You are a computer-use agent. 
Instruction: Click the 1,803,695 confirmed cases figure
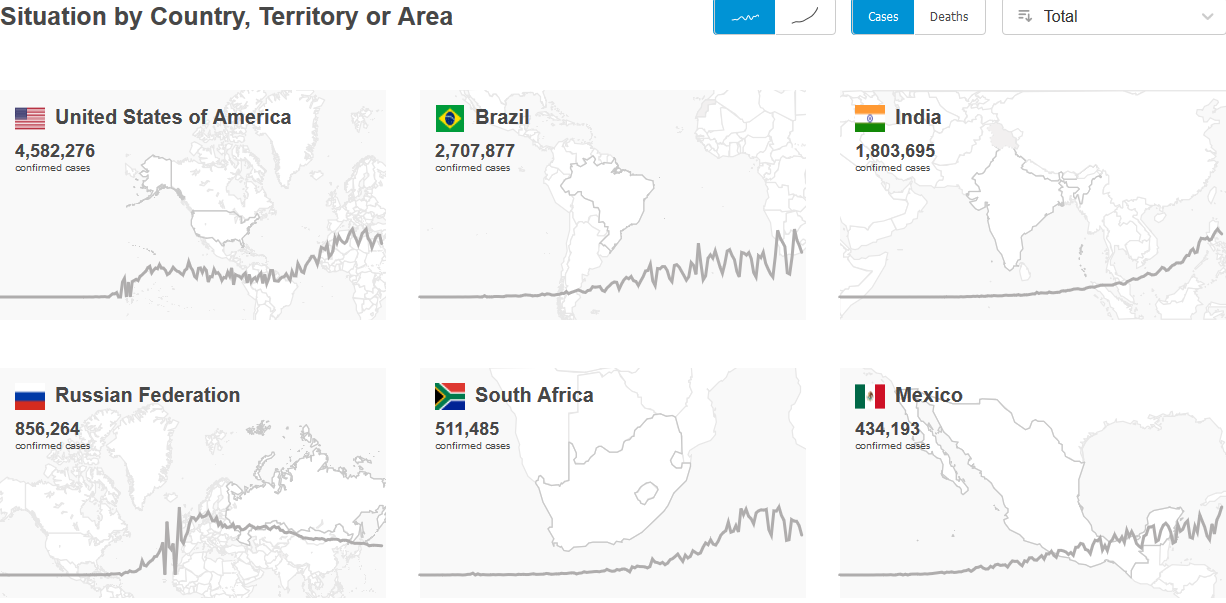[x=895, y=151]
